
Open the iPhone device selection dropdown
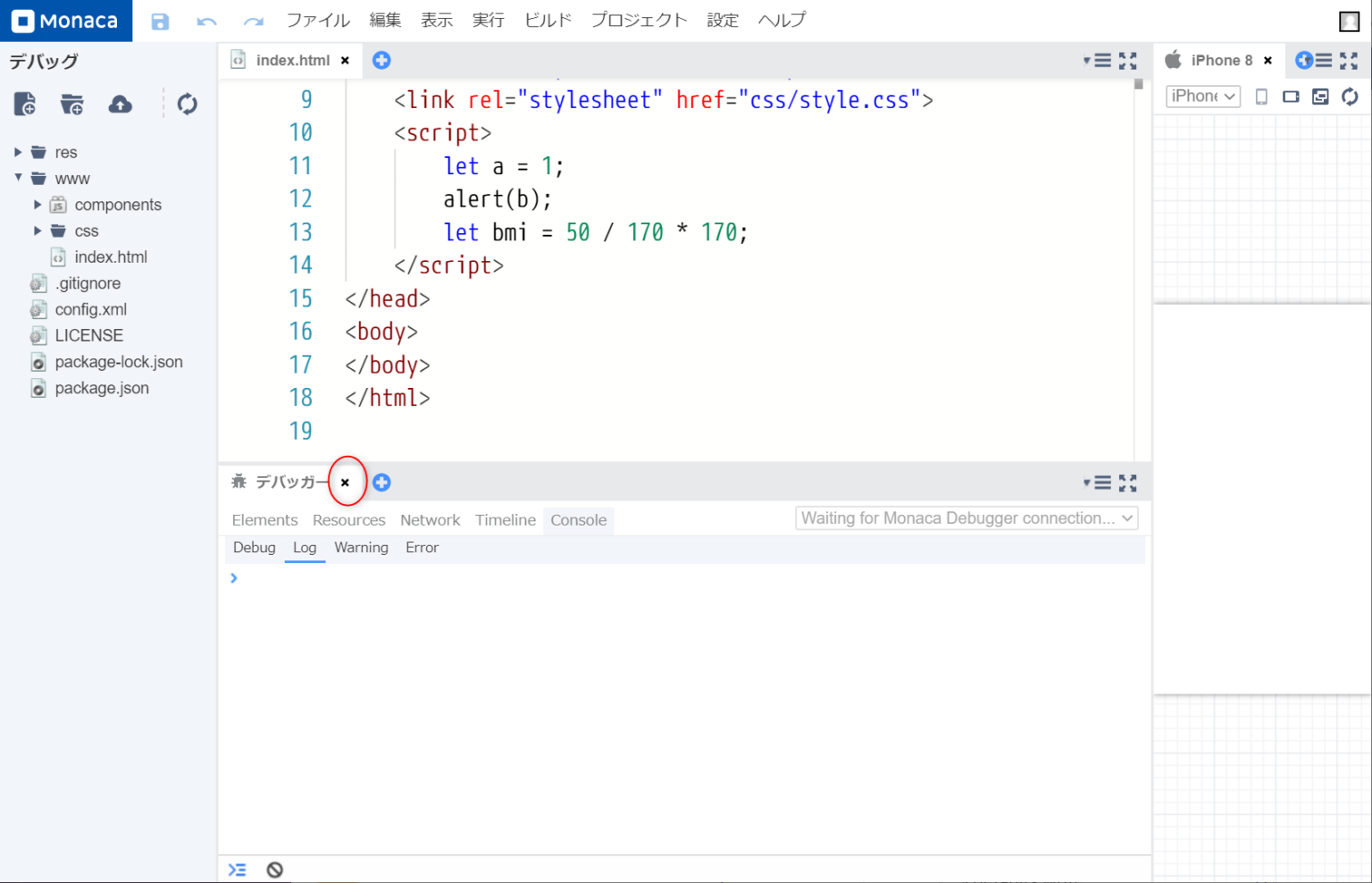click(x=1202, y=96)
